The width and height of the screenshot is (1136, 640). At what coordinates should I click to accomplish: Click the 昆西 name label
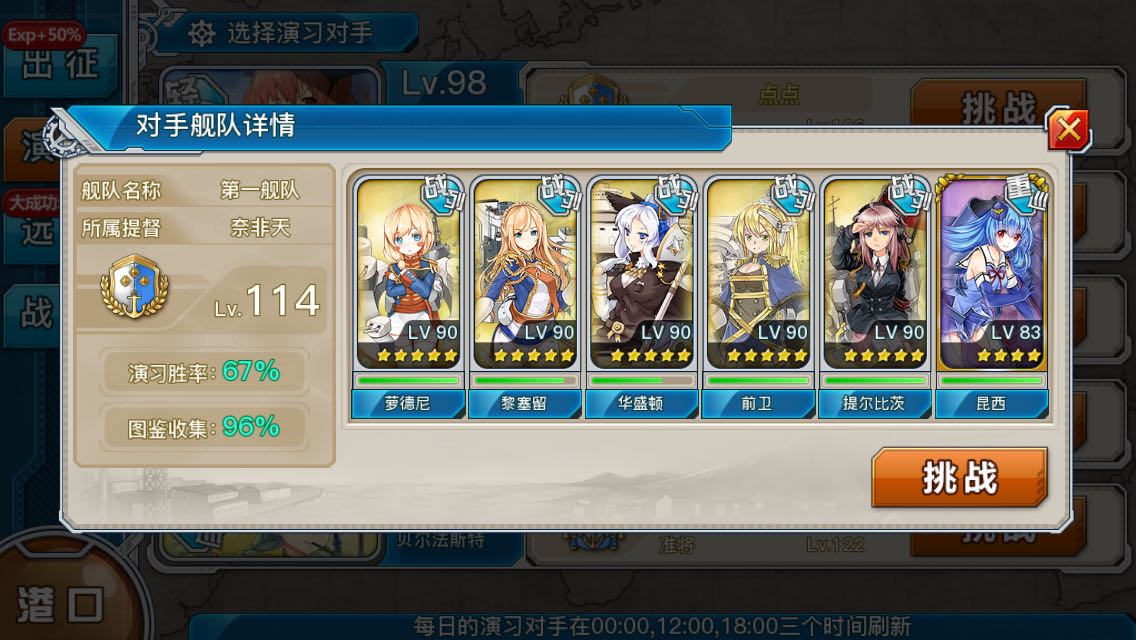tap(992, 404)
